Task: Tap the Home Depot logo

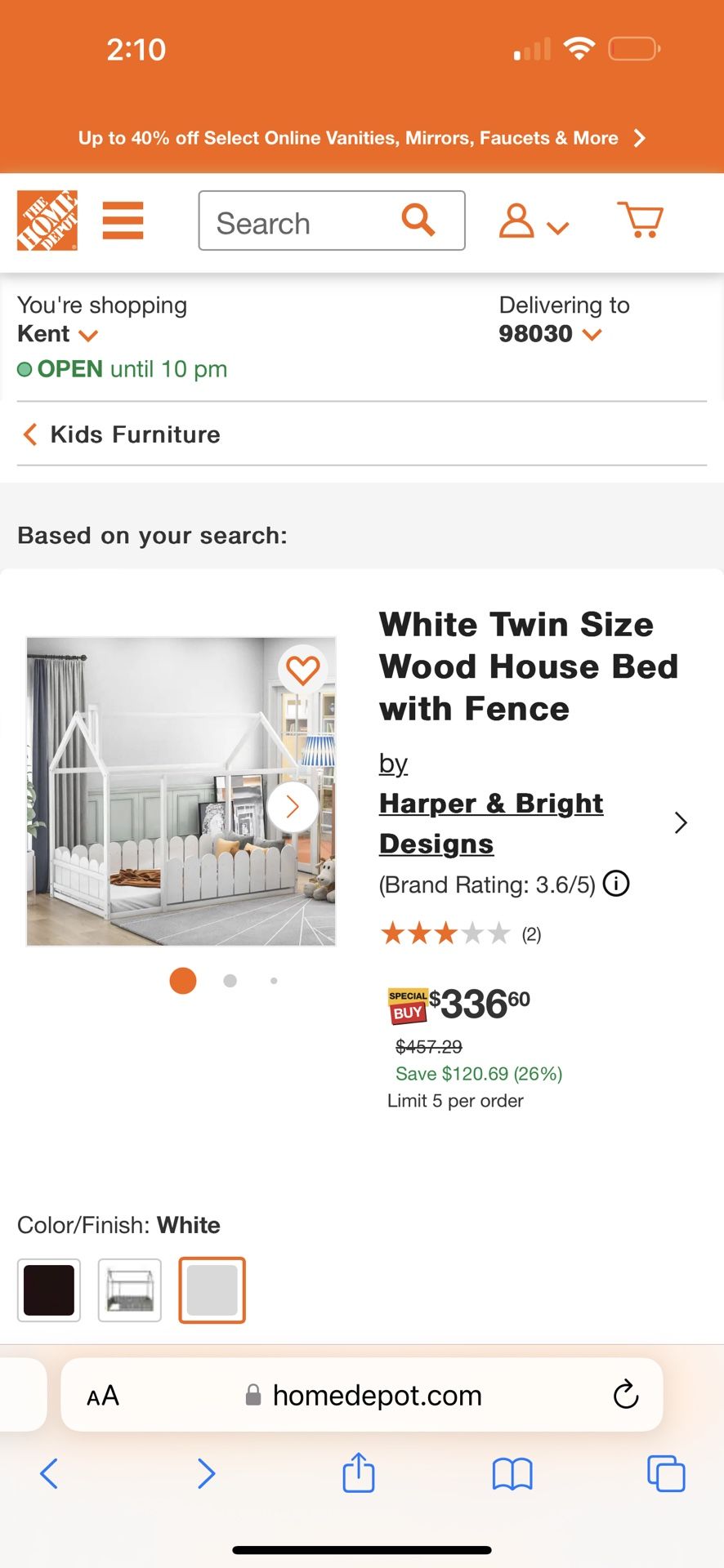Action: [x=47, y=220]
